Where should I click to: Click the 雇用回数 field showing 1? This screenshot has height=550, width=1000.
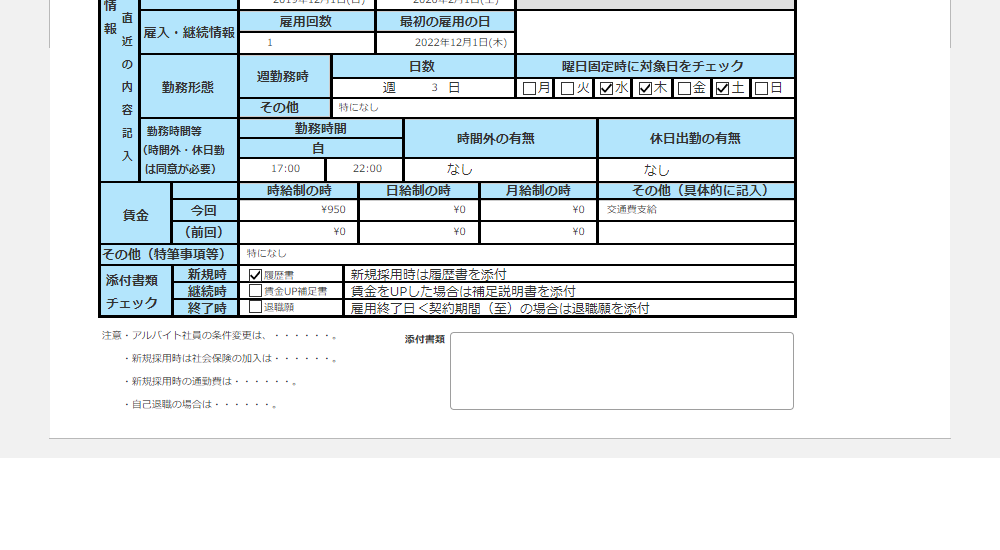coord(306,43)
